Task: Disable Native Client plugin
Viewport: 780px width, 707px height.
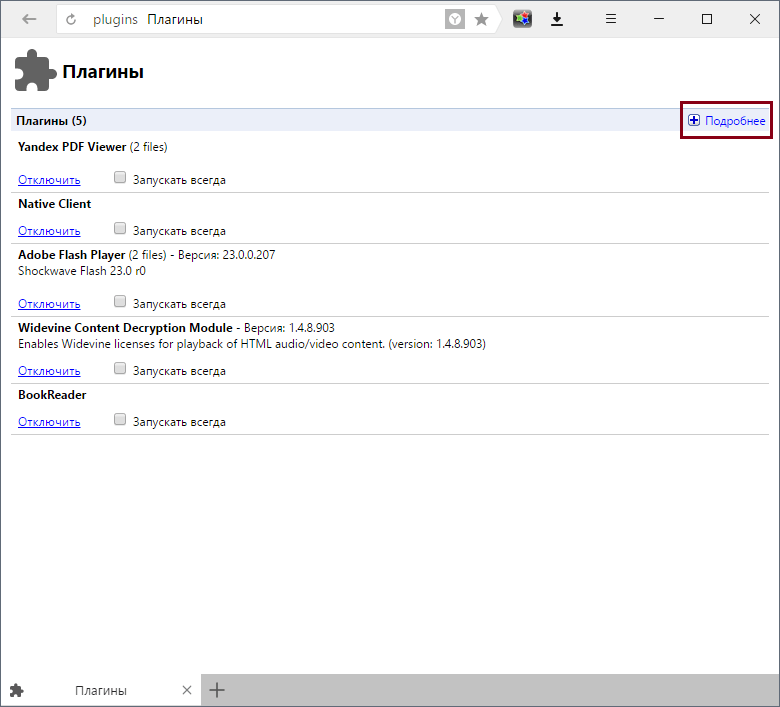Action: (x=49, y=231)
